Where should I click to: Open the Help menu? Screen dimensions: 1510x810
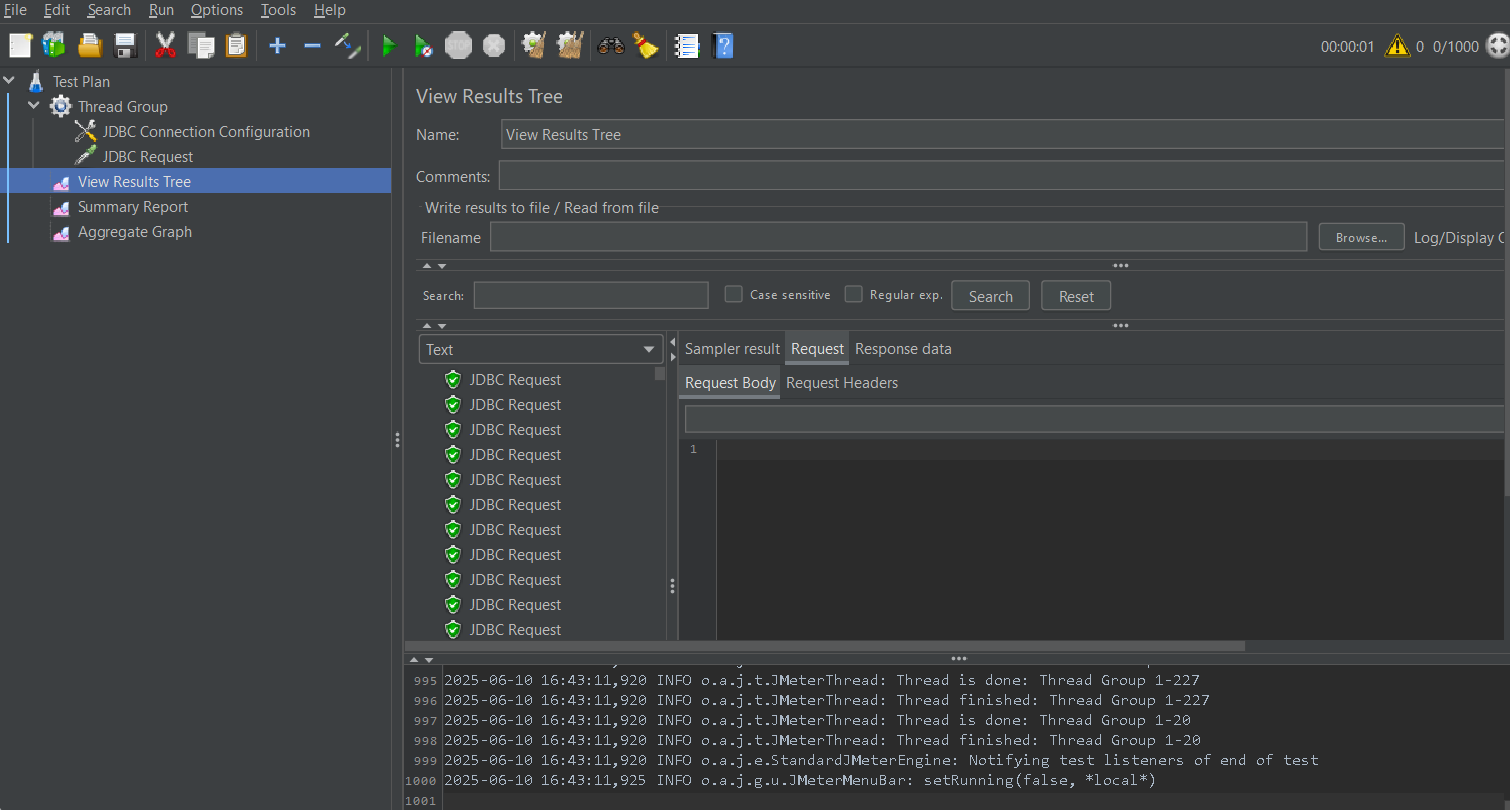[329, 10]
